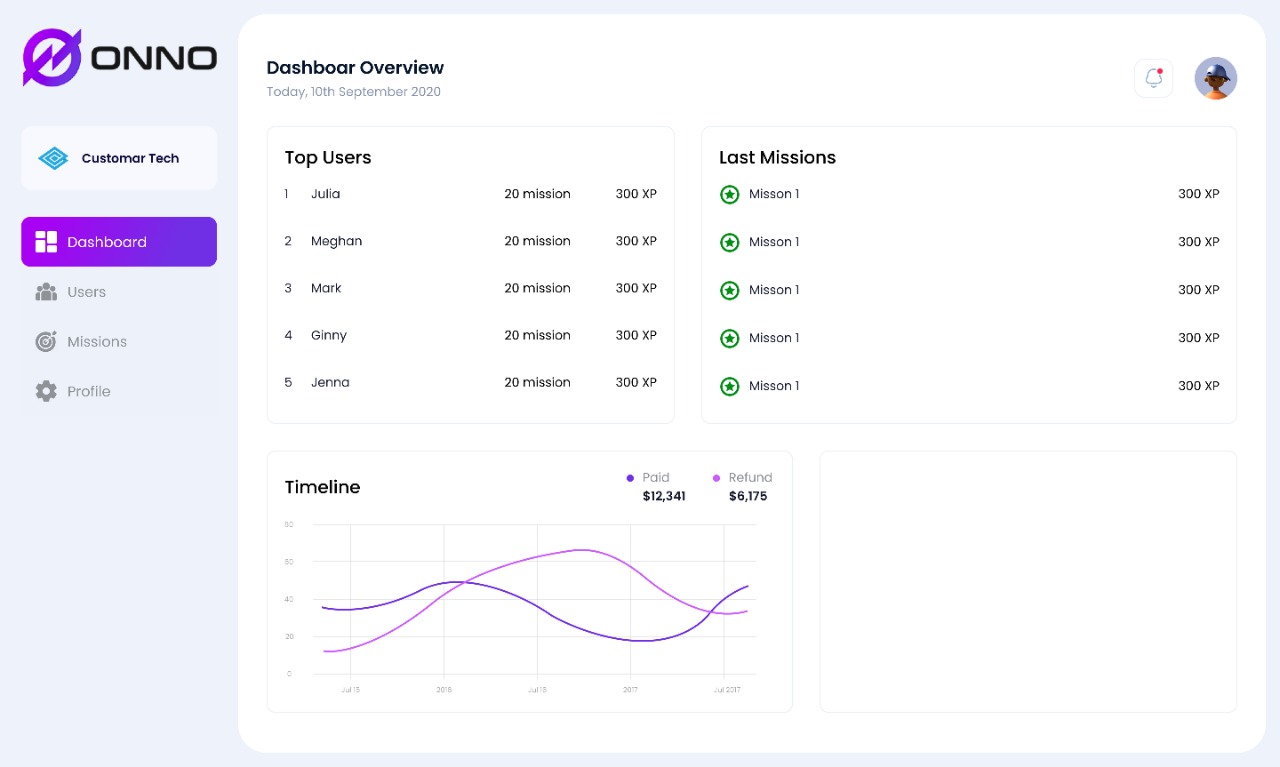Click the Paid legend dot

630,478
